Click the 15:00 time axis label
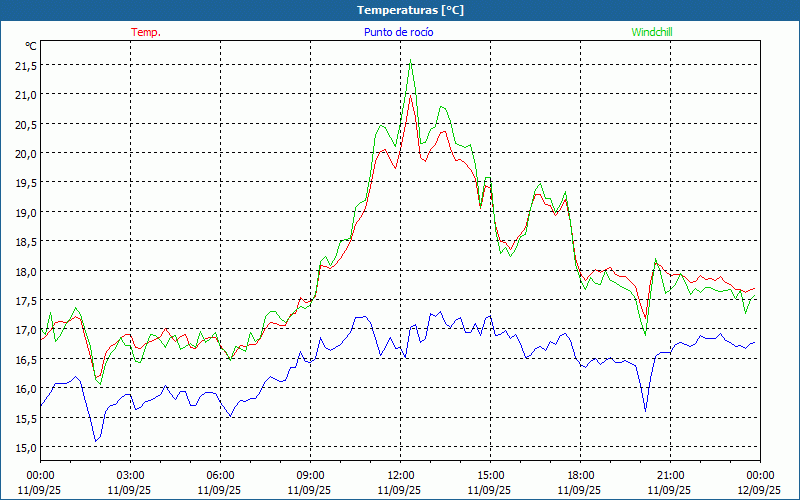This screenshot has height=500, width=800. pos(490,475)
